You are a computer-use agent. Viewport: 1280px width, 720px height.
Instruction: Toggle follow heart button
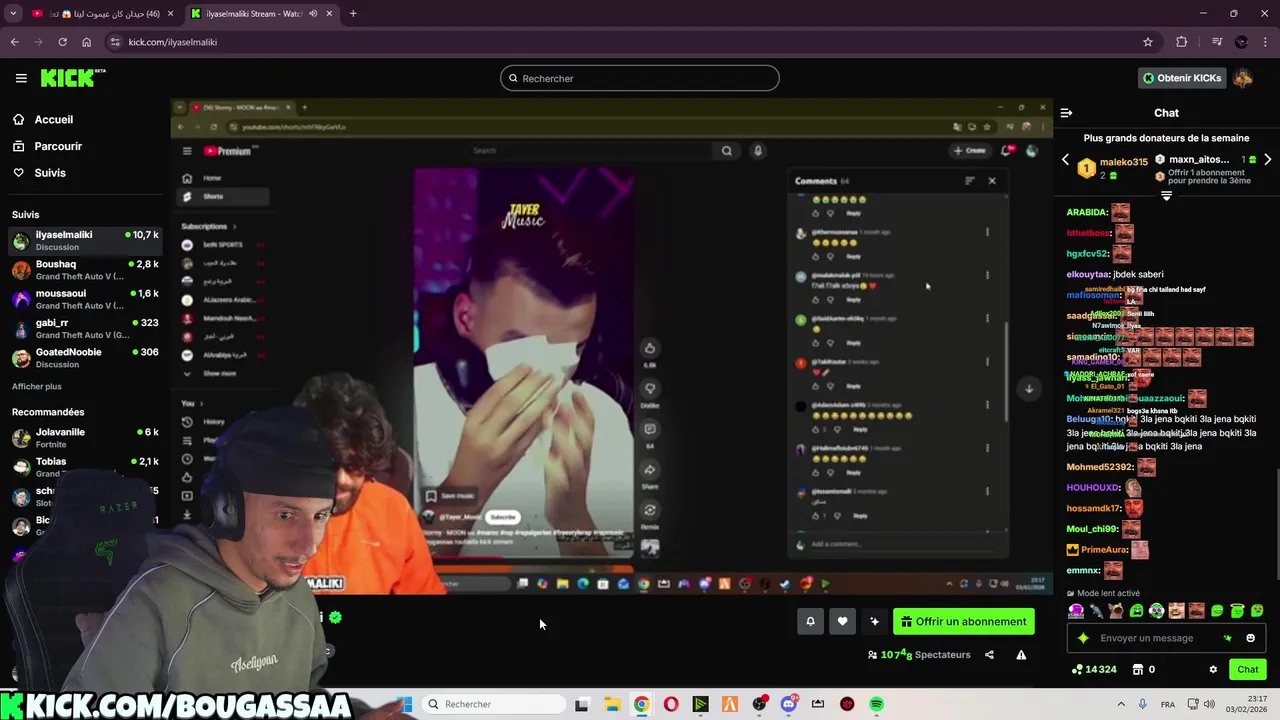click(842, 621)
